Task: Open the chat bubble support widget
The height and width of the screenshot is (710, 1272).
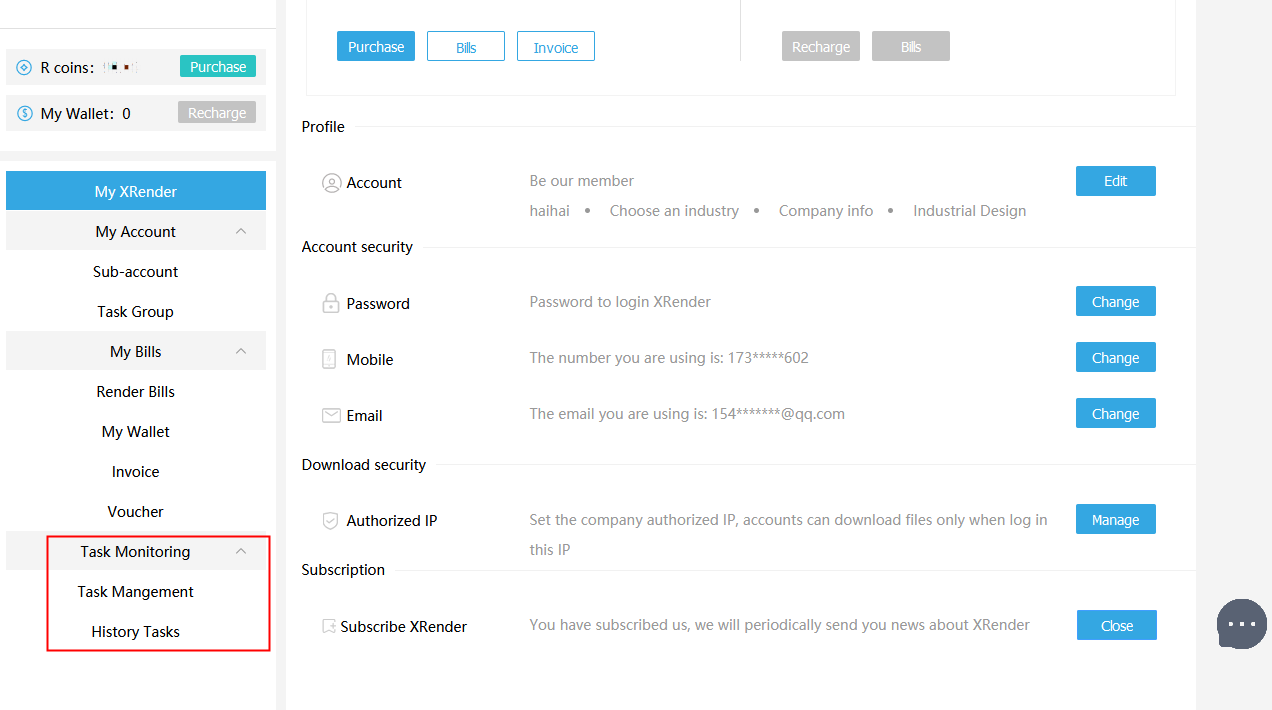Action: pyautogui.click(x=1241, y=624)
